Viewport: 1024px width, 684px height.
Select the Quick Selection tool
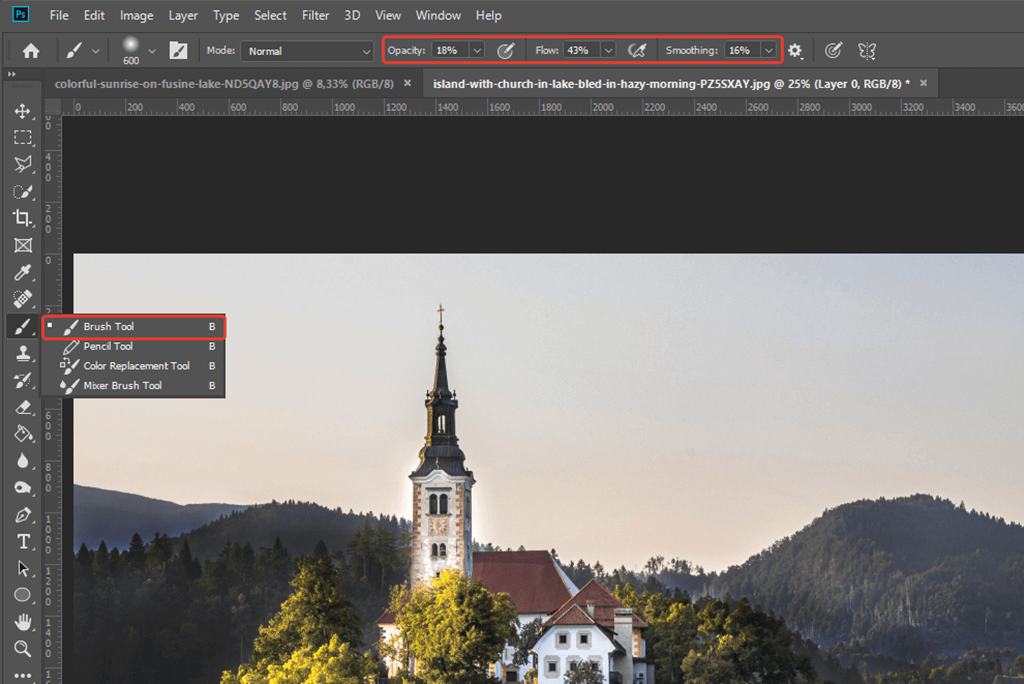(23, 191)
